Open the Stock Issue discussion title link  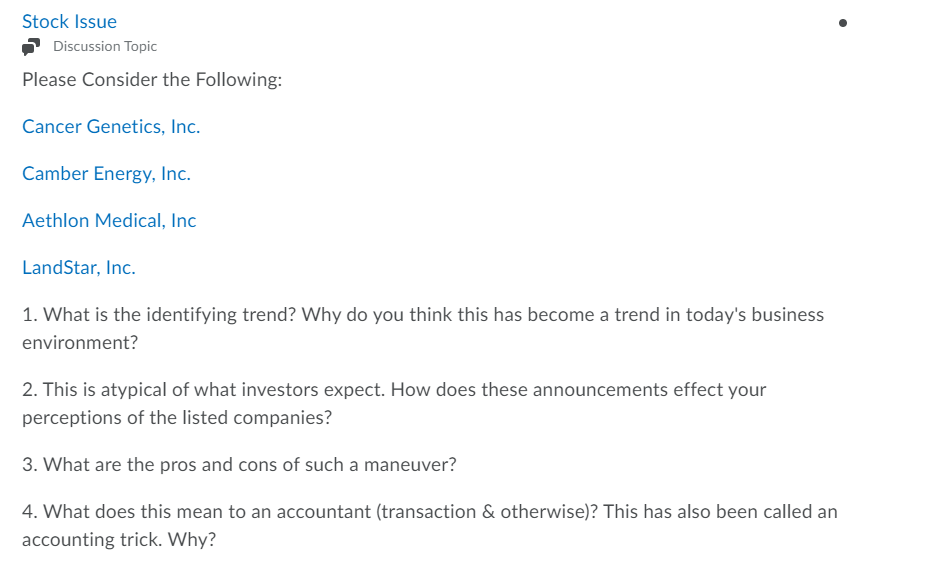[69, 21]
